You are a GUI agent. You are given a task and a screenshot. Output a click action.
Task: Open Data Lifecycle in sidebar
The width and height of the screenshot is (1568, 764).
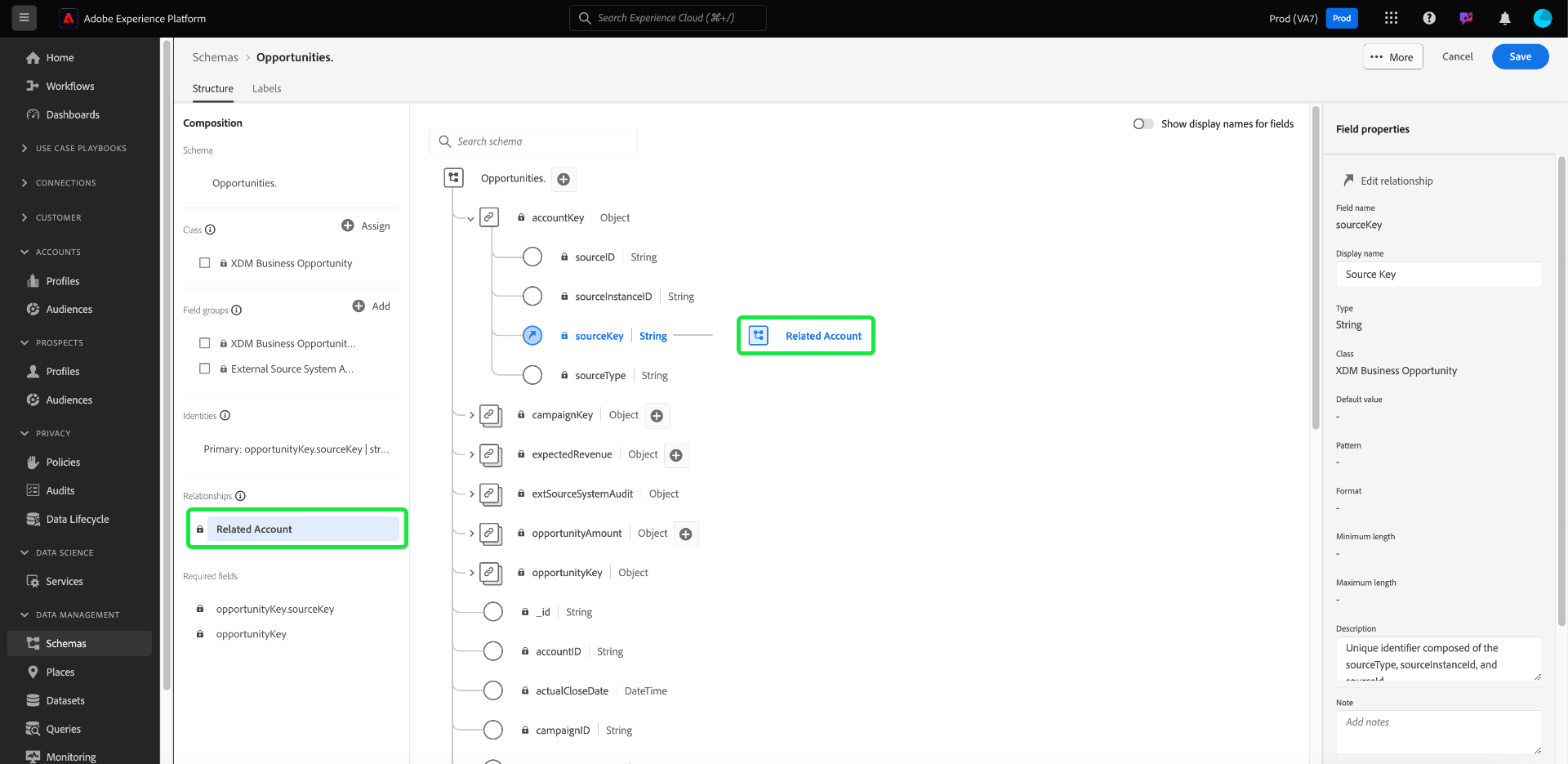tap(78, 520)
